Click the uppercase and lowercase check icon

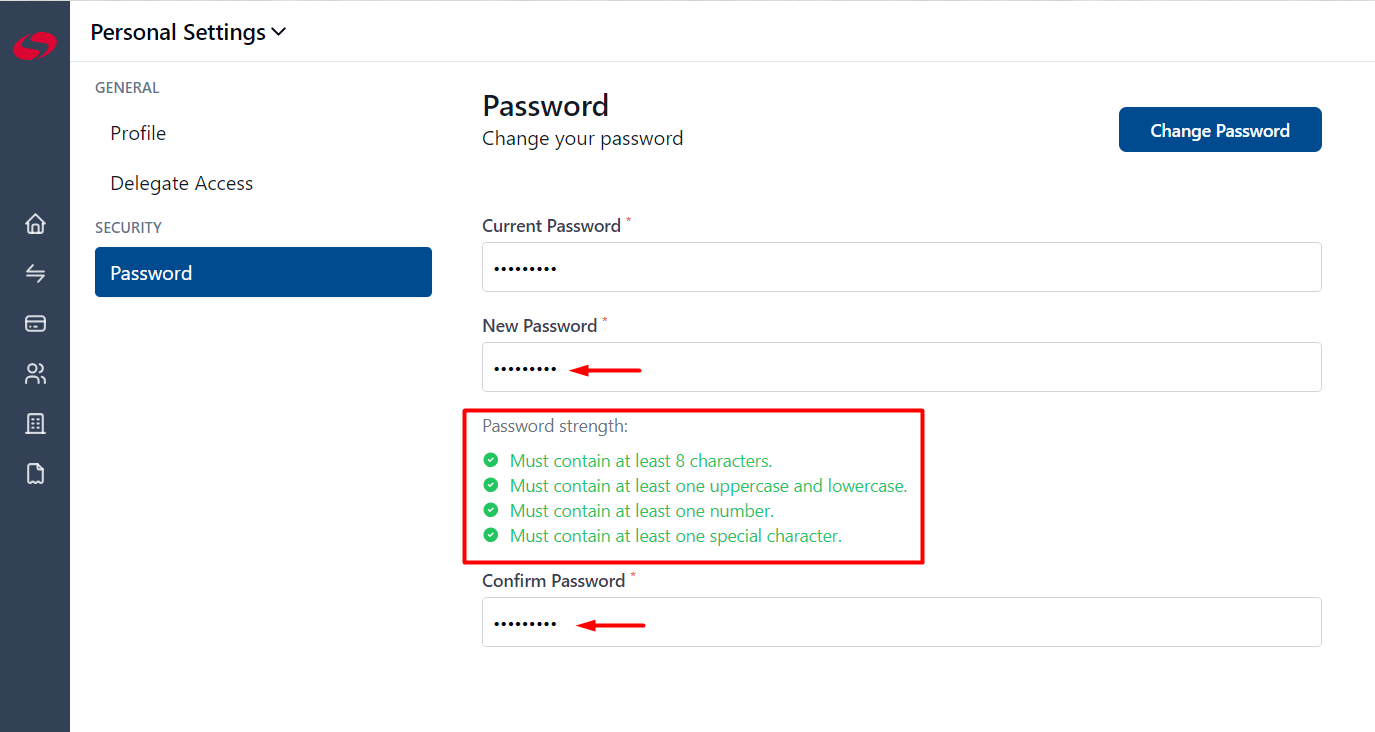click(x=490, y=485)
